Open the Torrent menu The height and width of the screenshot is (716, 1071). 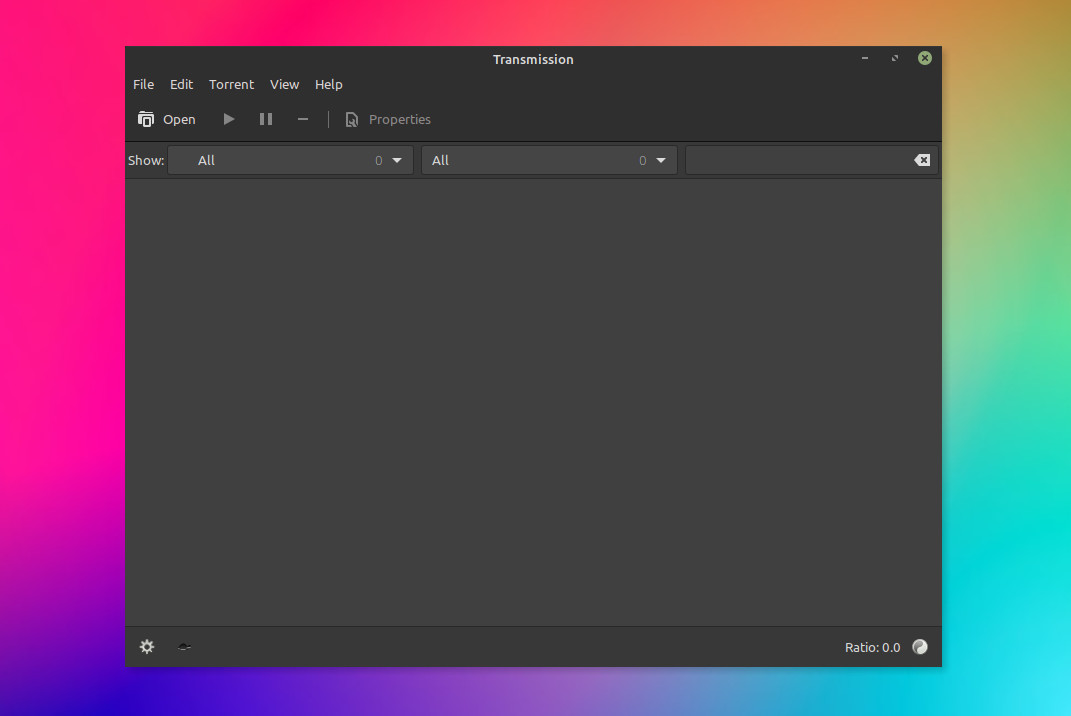tap(231, 85)
